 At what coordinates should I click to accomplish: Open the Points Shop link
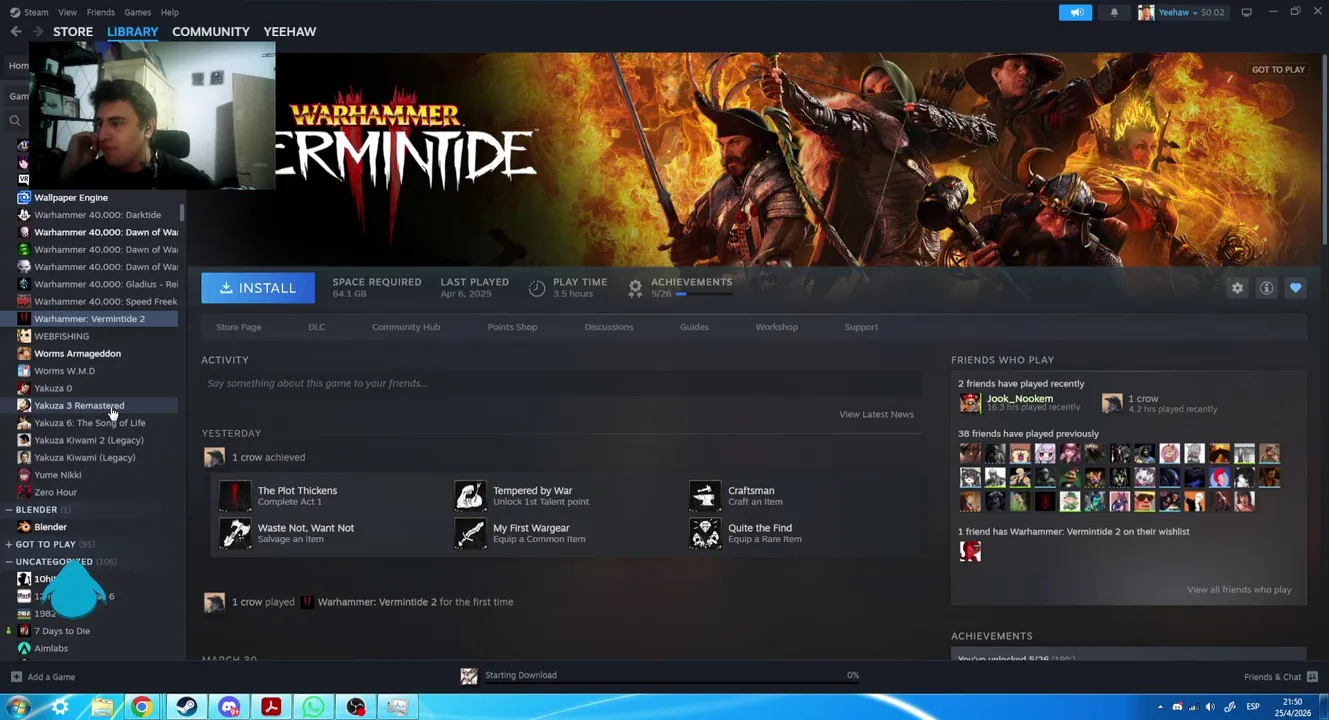pos(512,327)
